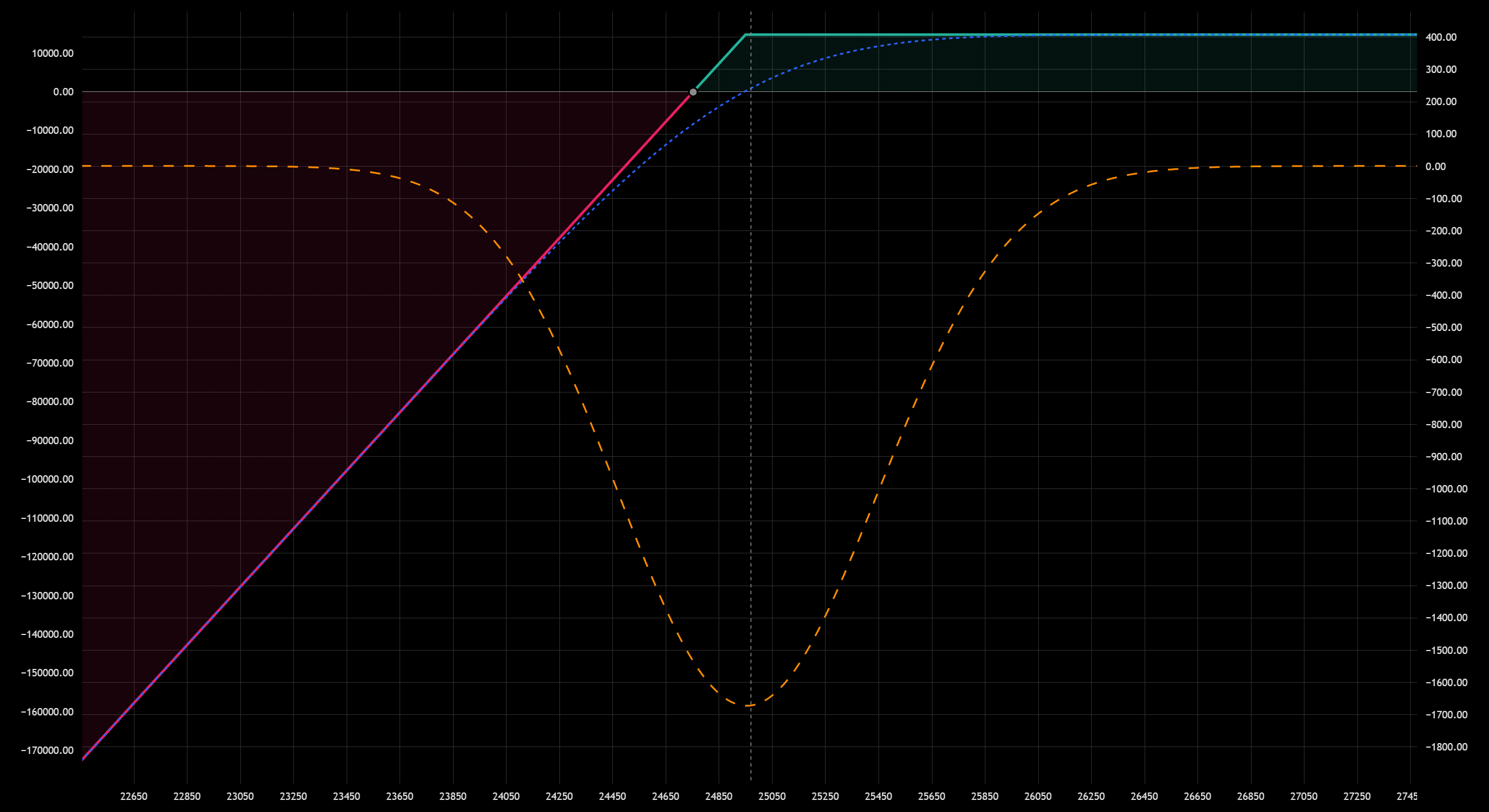Click the -100000.00 left axis label
Viewport: 1489px width, 812px height.
(x=47, y=479)
